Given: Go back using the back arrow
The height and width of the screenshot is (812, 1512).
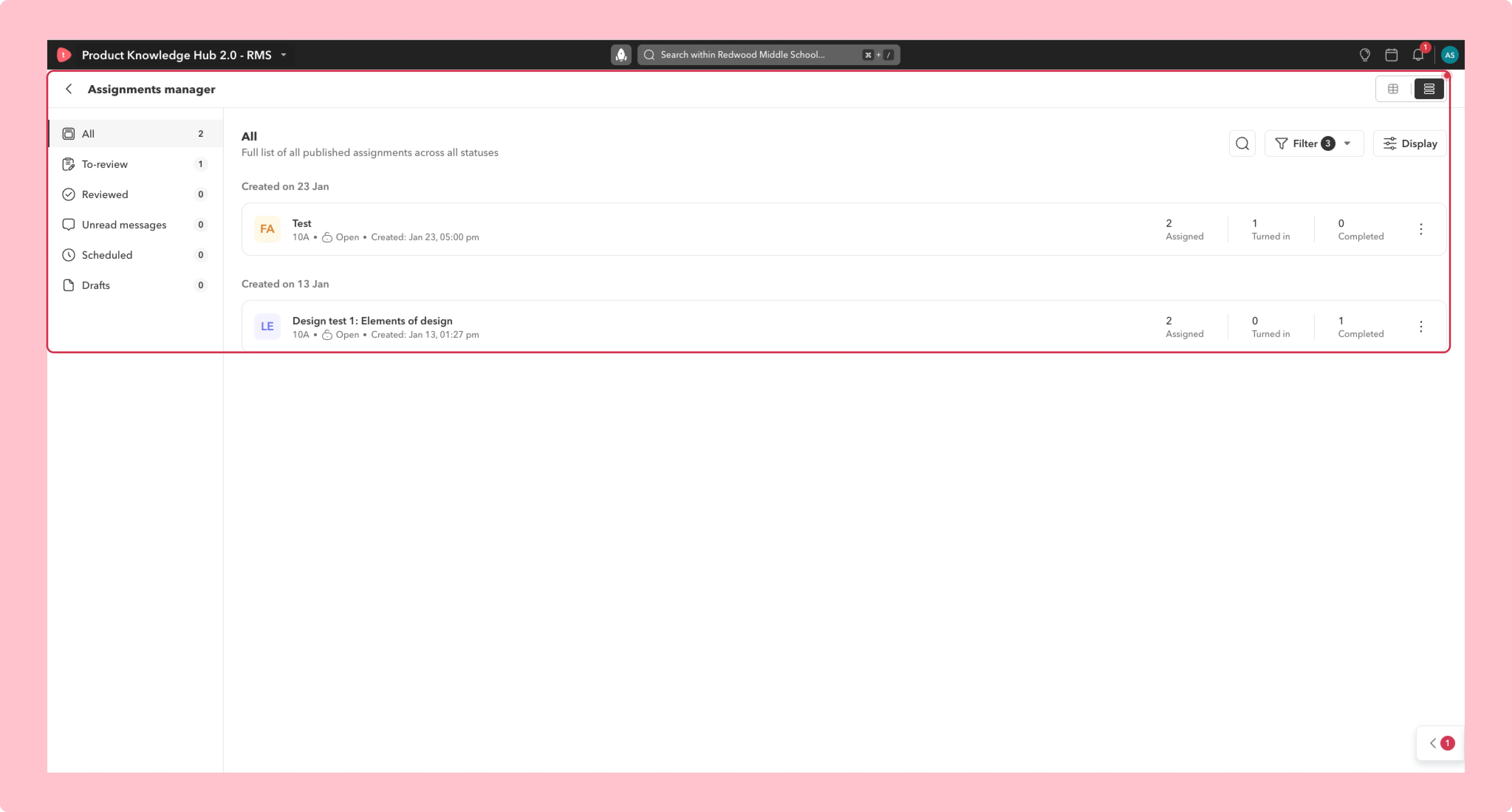Looking at the screenshot, I should tap(69, 89).
